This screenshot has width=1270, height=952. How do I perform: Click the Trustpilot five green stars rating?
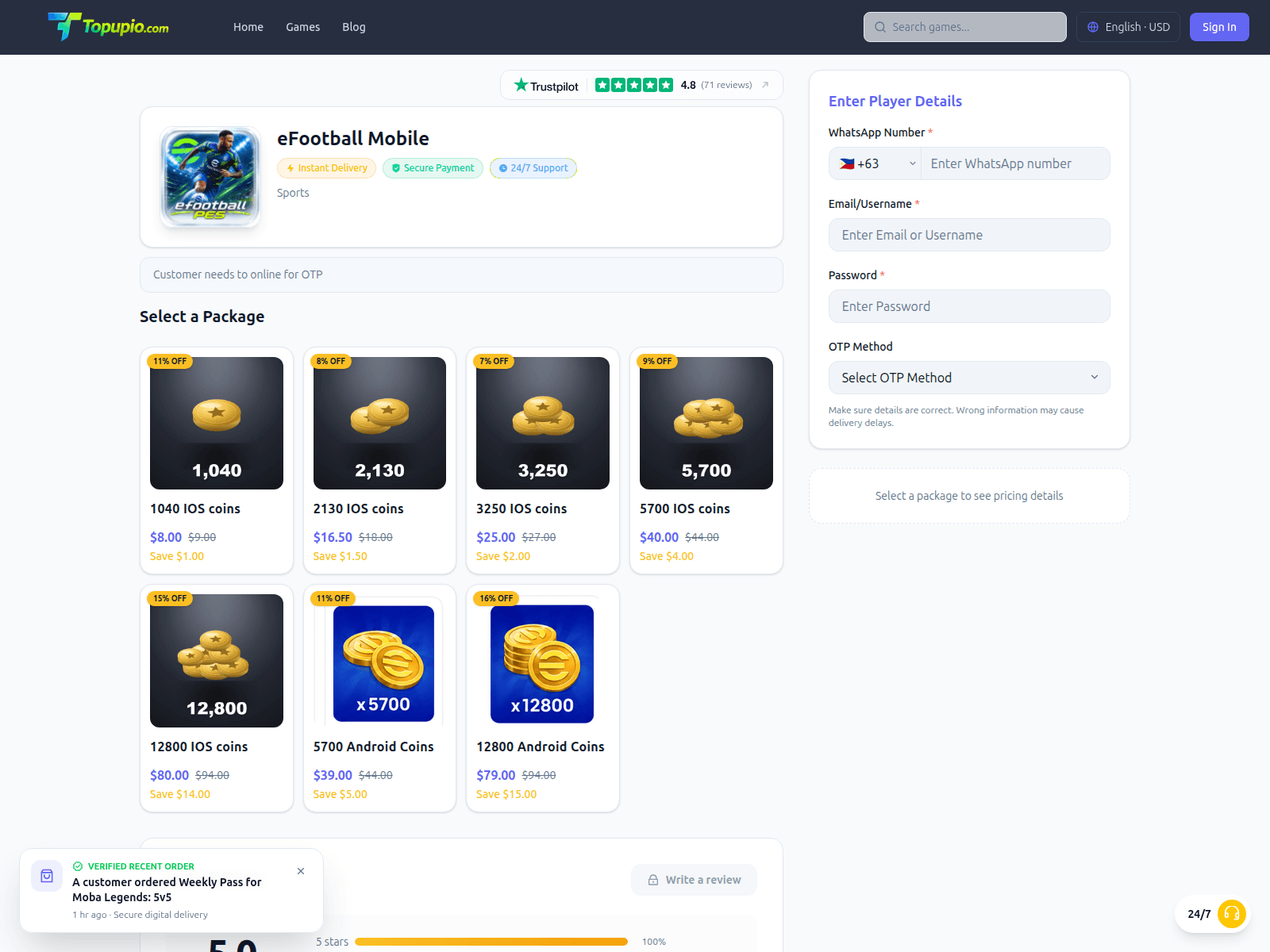point(634,85)
